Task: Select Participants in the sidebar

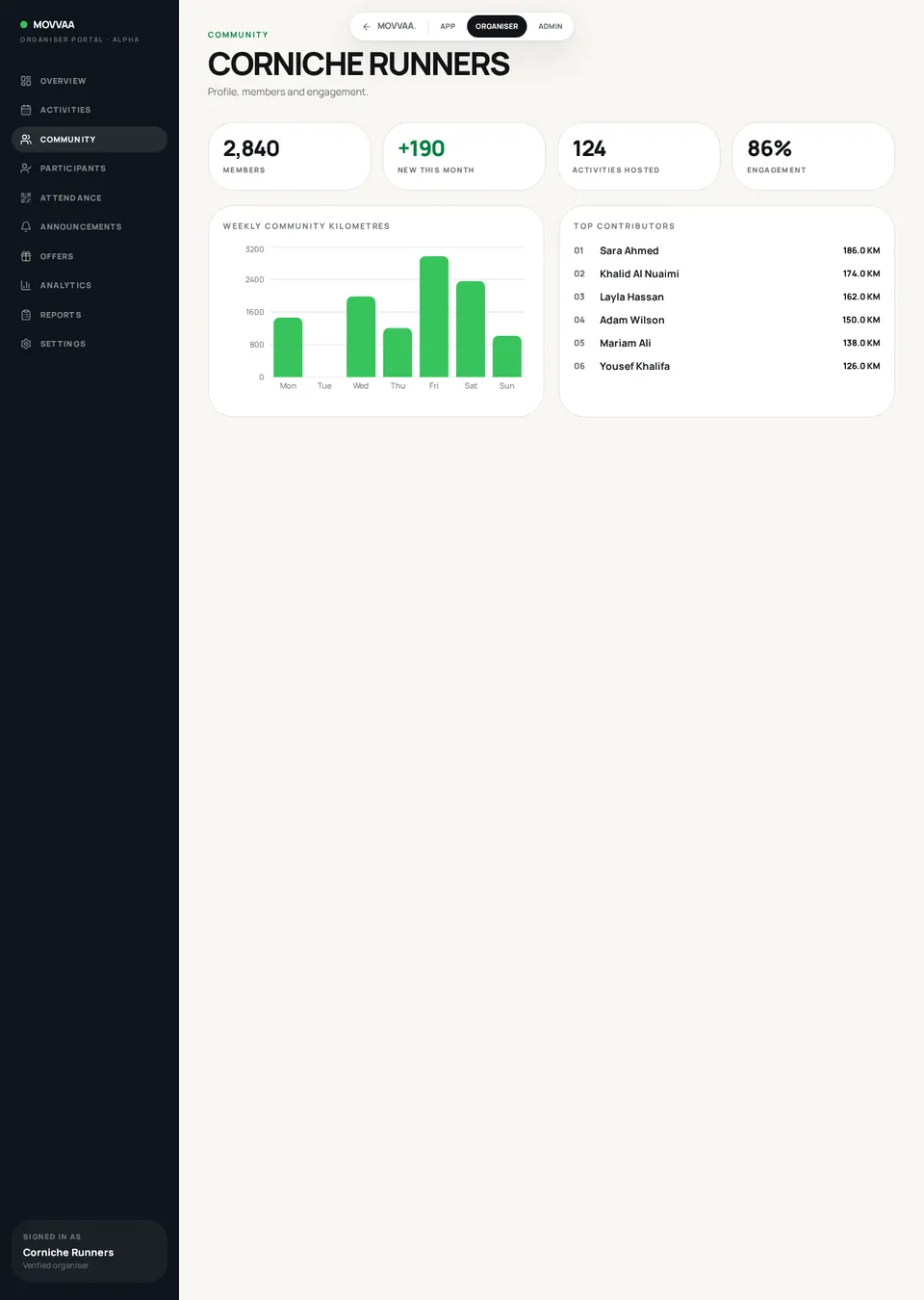Action: [x=90, y=169]
